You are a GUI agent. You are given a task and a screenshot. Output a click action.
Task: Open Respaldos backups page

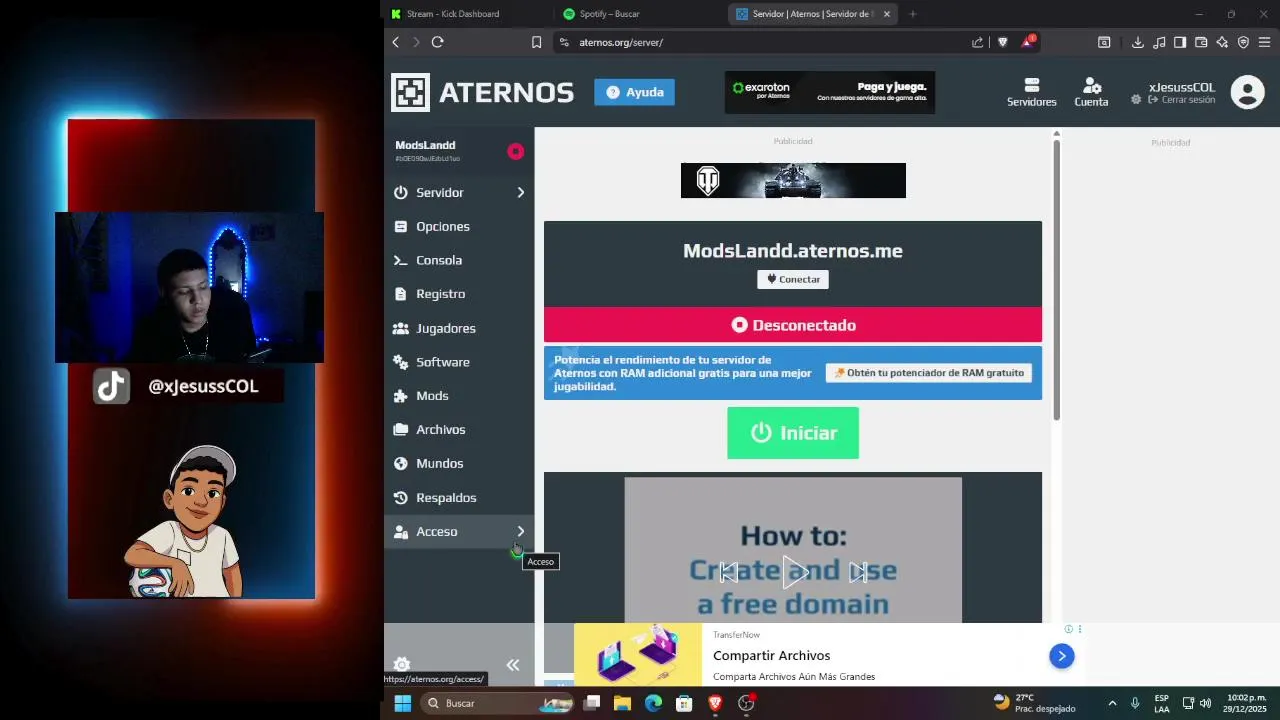[459, 497]
